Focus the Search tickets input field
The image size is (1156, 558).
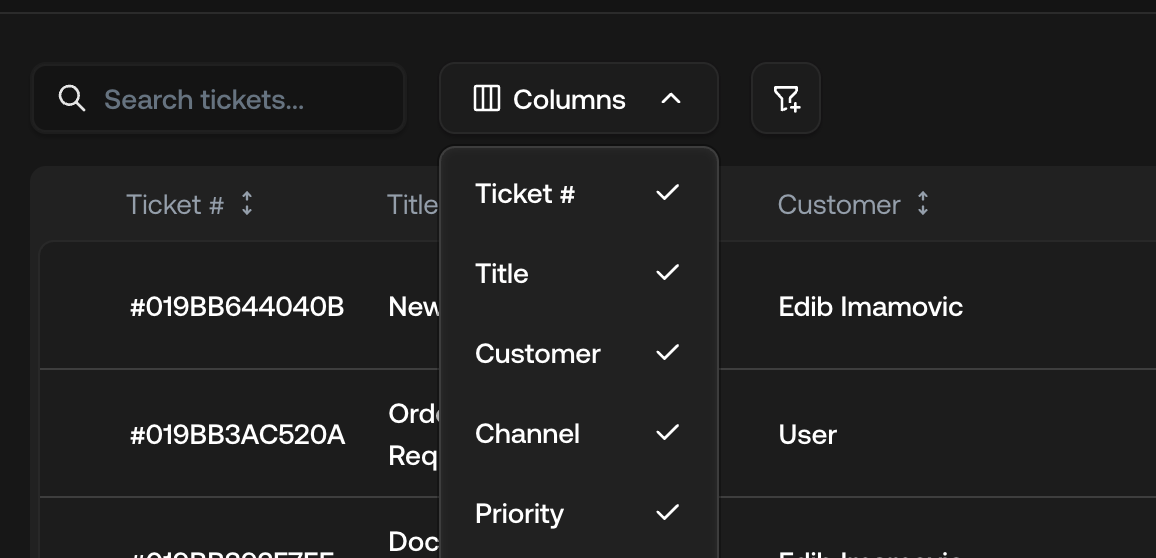pyautogui.click(x=218, y=99)
